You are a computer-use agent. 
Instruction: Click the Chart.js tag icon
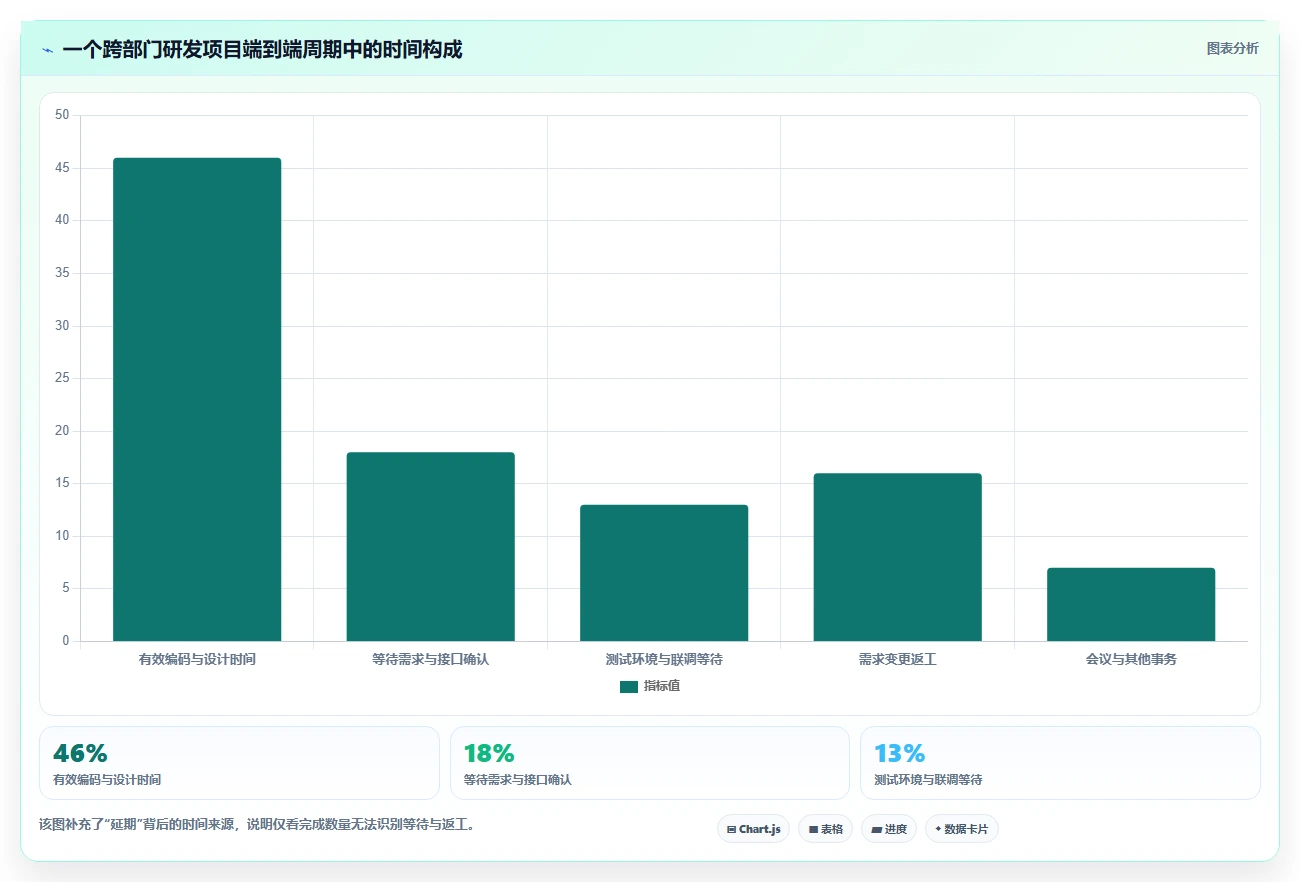pyautogui.click(x=732, y=829)
